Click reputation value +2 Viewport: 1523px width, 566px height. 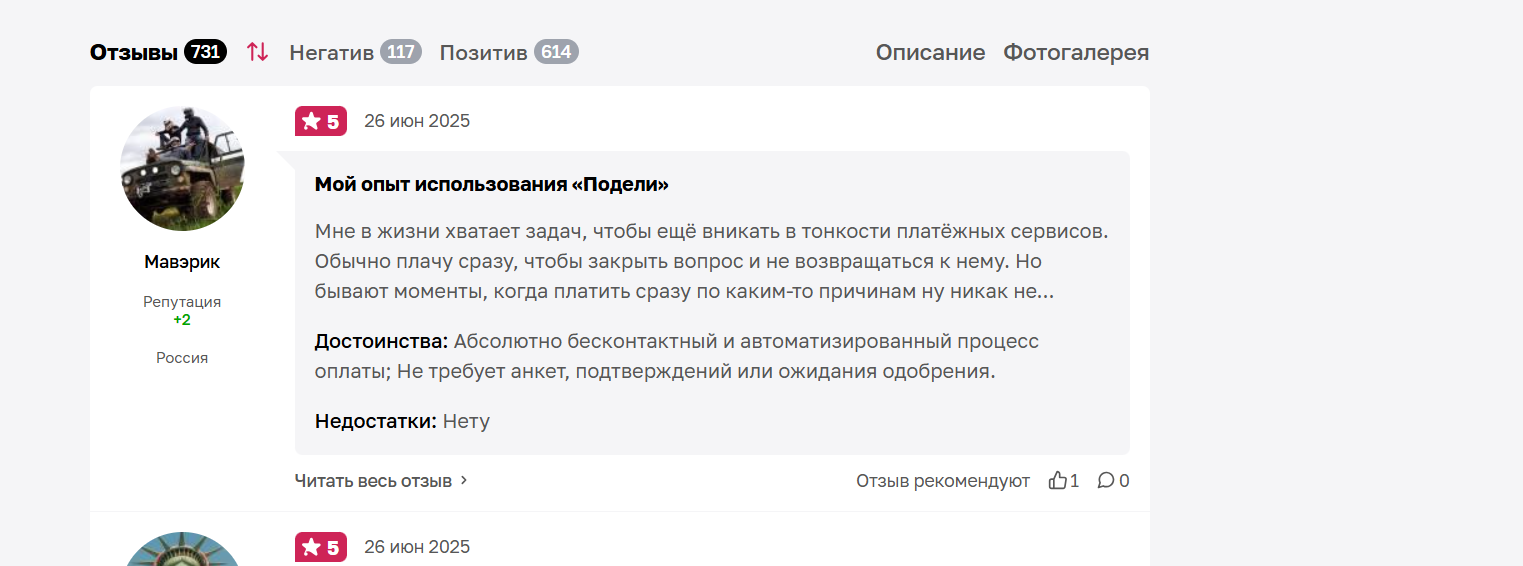tap(182, 320)
